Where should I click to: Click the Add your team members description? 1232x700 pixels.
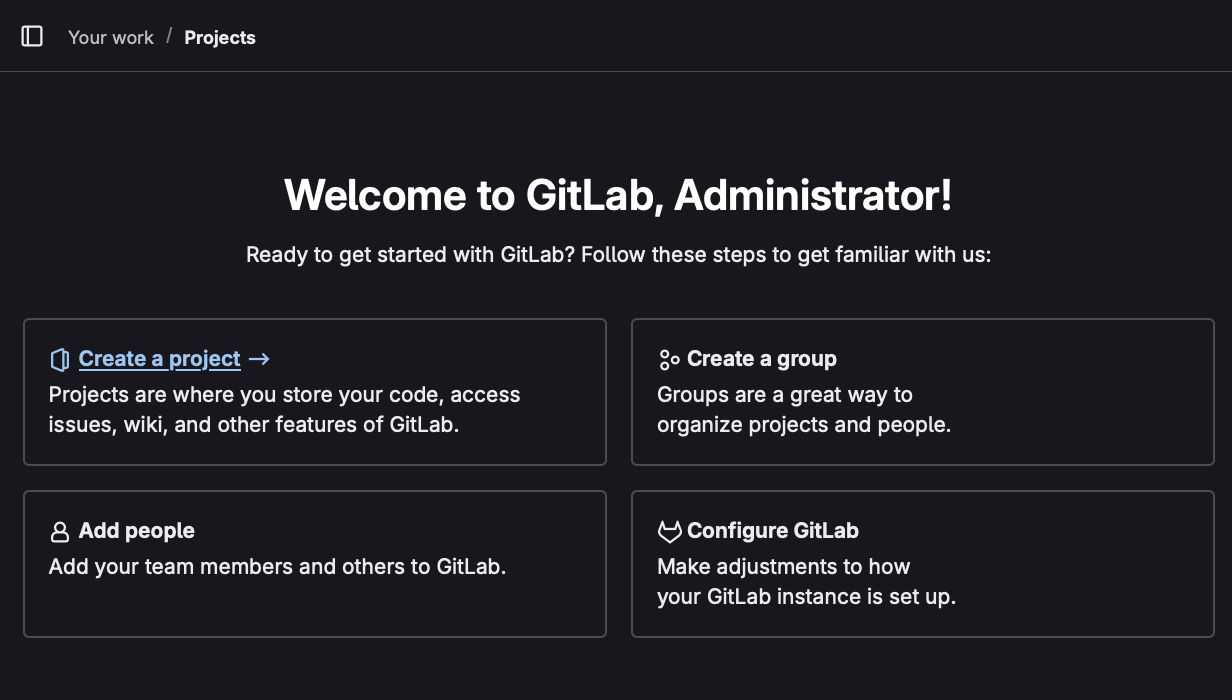(277, 566)
